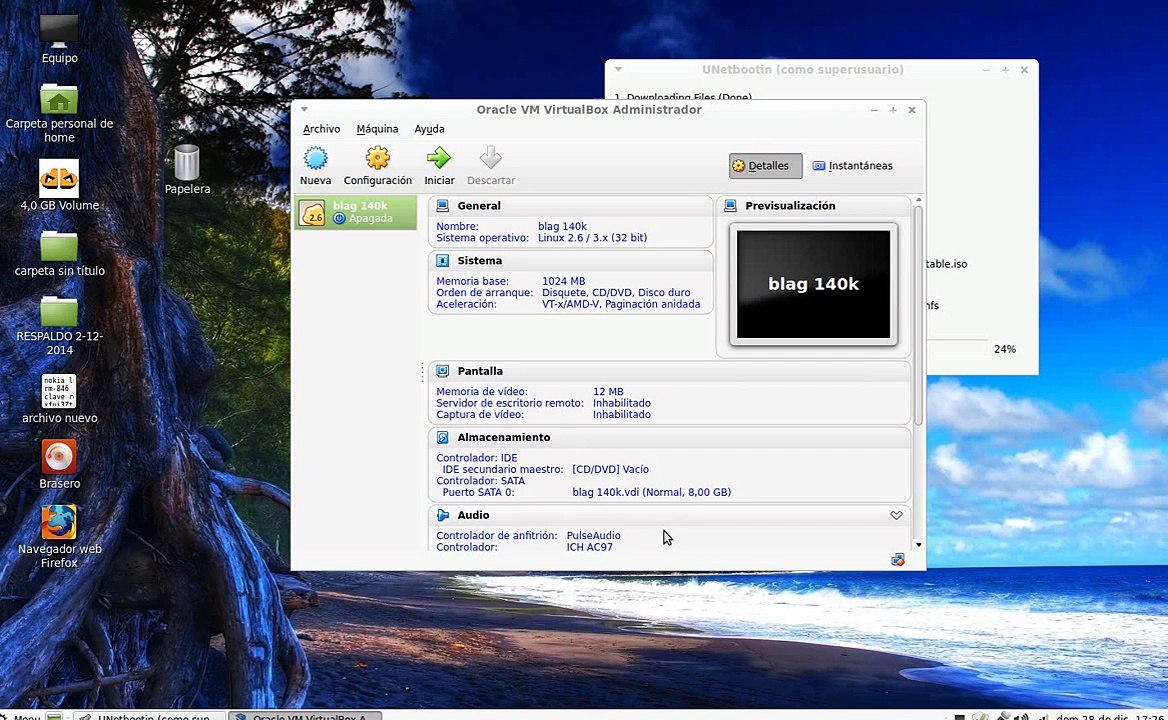
Task: Click the ICH AC97 controller value
Action: tap(589, 547)
